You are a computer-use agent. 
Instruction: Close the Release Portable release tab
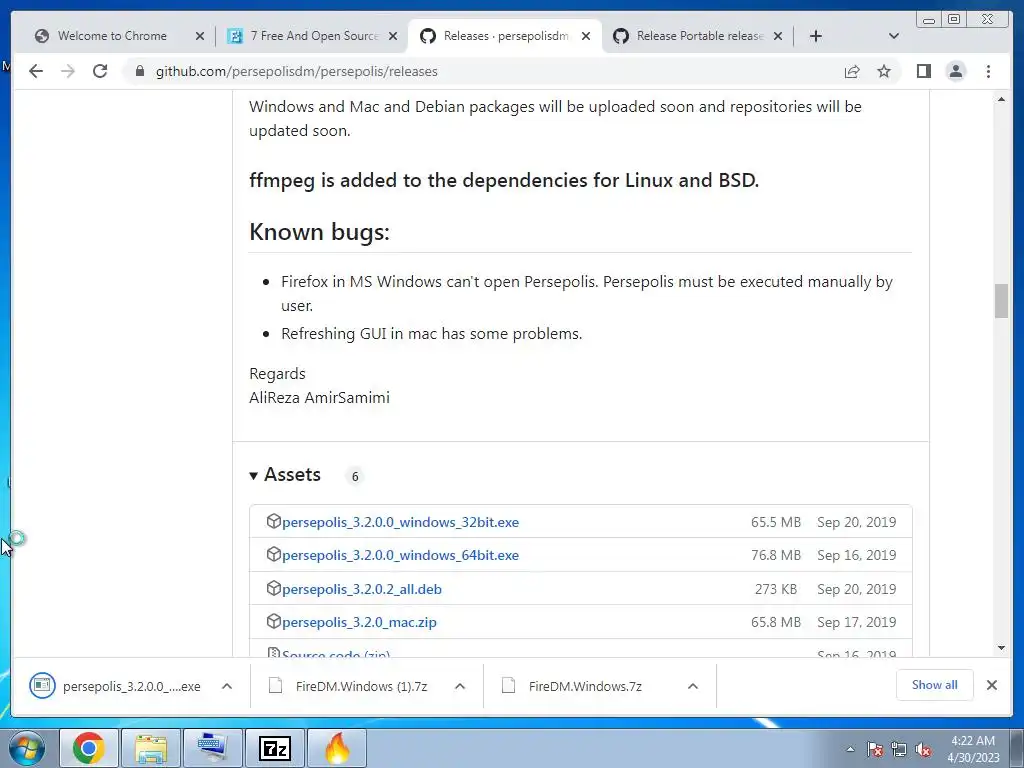pyautogui.click(x=778, y=36)
